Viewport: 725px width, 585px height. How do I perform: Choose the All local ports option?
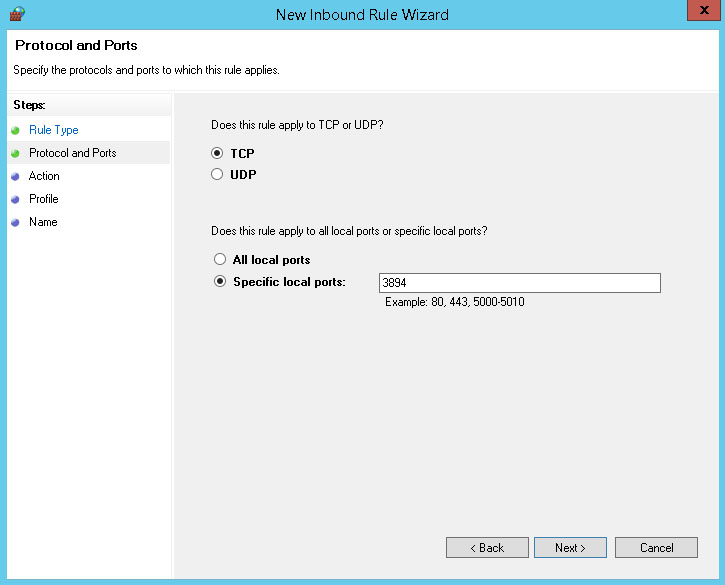point(220,260)
